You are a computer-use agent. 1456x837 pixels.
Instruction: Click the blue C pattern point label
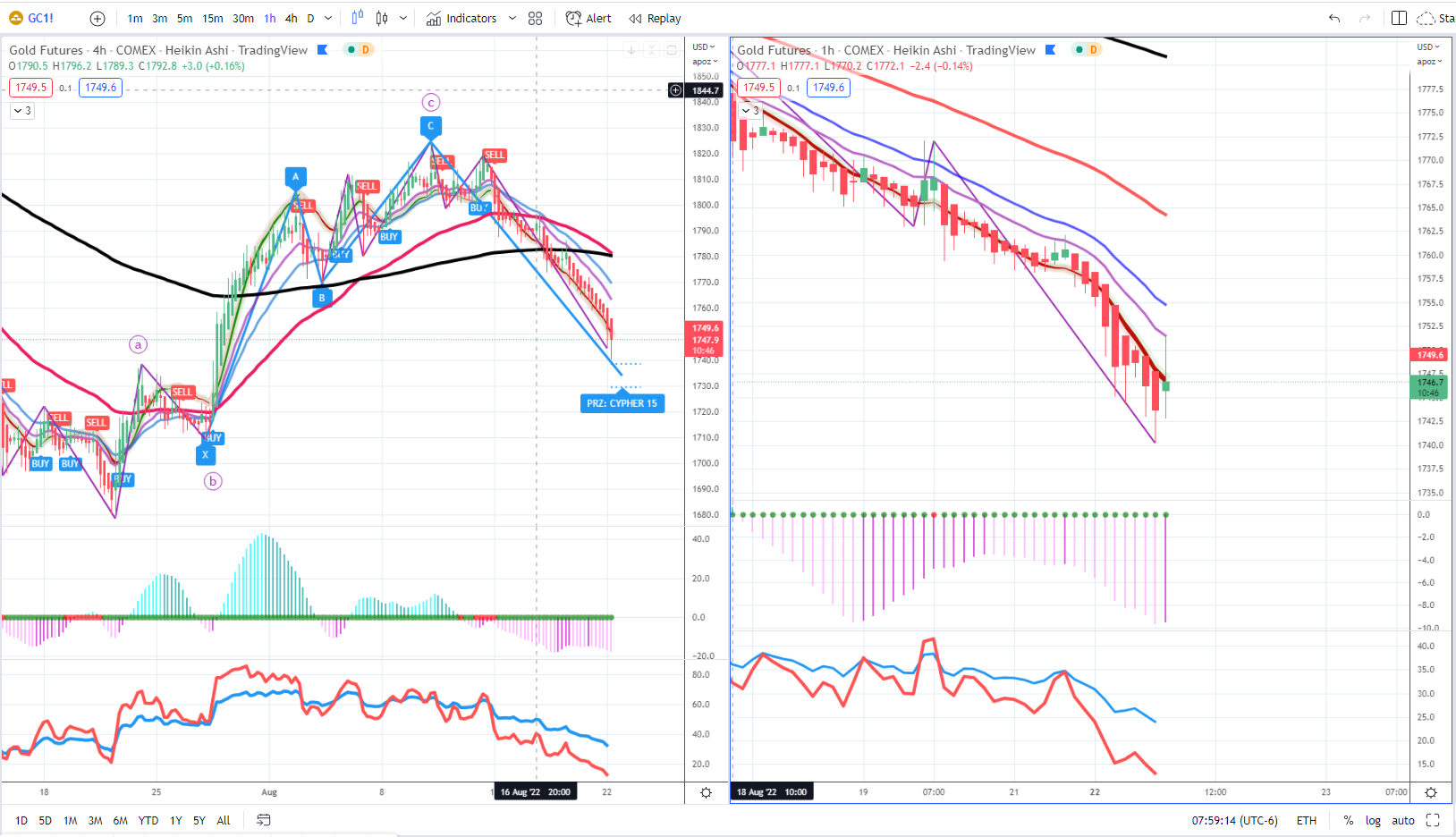click(x=430, y=126)
